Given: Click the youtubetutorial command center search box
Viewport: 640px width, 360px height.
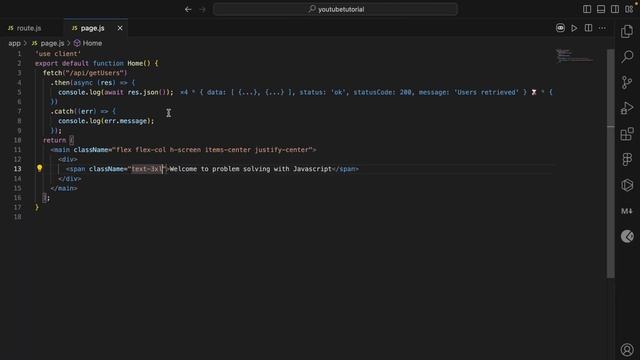Looking at the screenshot, I should (335, 9).
